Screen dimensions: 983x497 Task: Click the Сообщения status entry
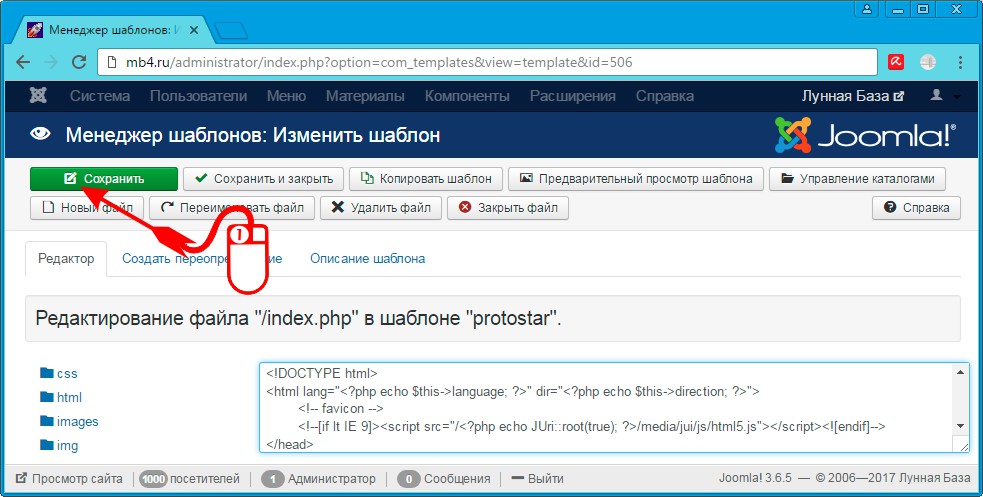pos(444,479)
